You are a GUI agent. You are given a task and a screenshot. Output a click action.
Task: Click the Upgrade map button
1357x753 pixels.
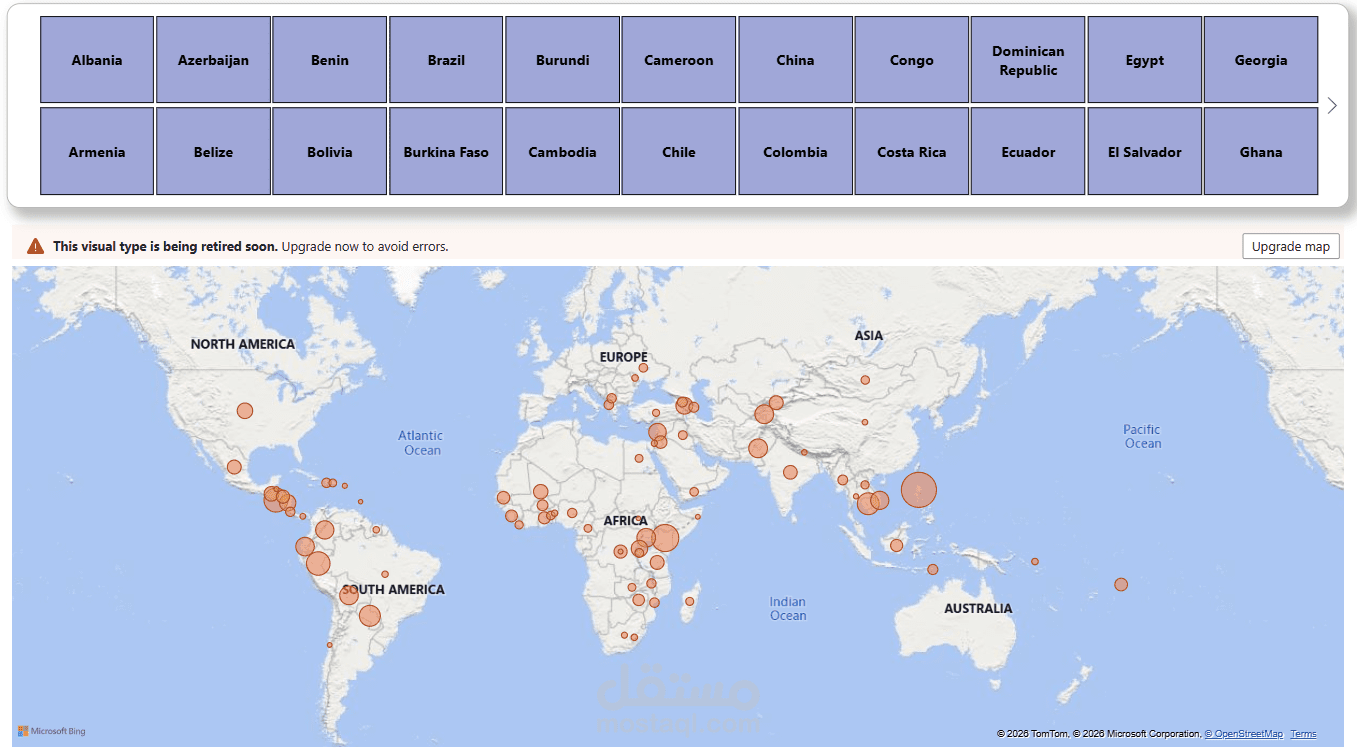[x=1290, y=246]
